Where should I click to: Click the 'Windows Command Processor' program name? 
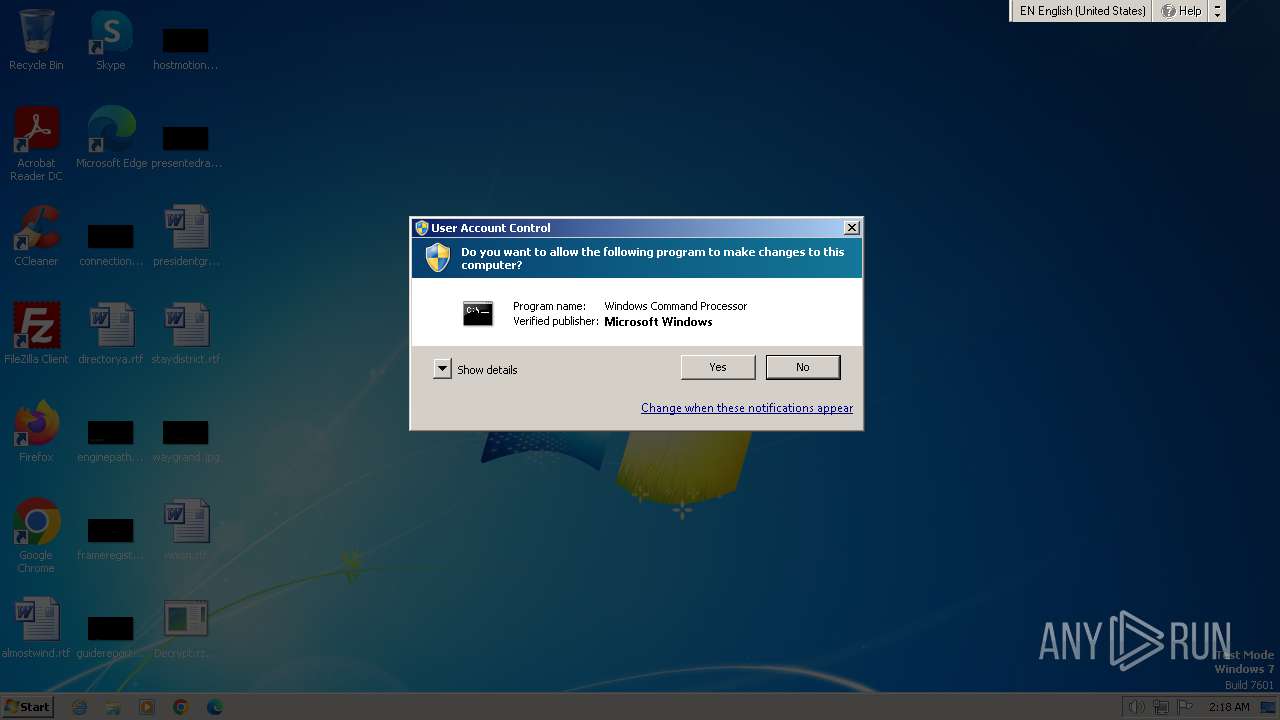pos(676,306)
